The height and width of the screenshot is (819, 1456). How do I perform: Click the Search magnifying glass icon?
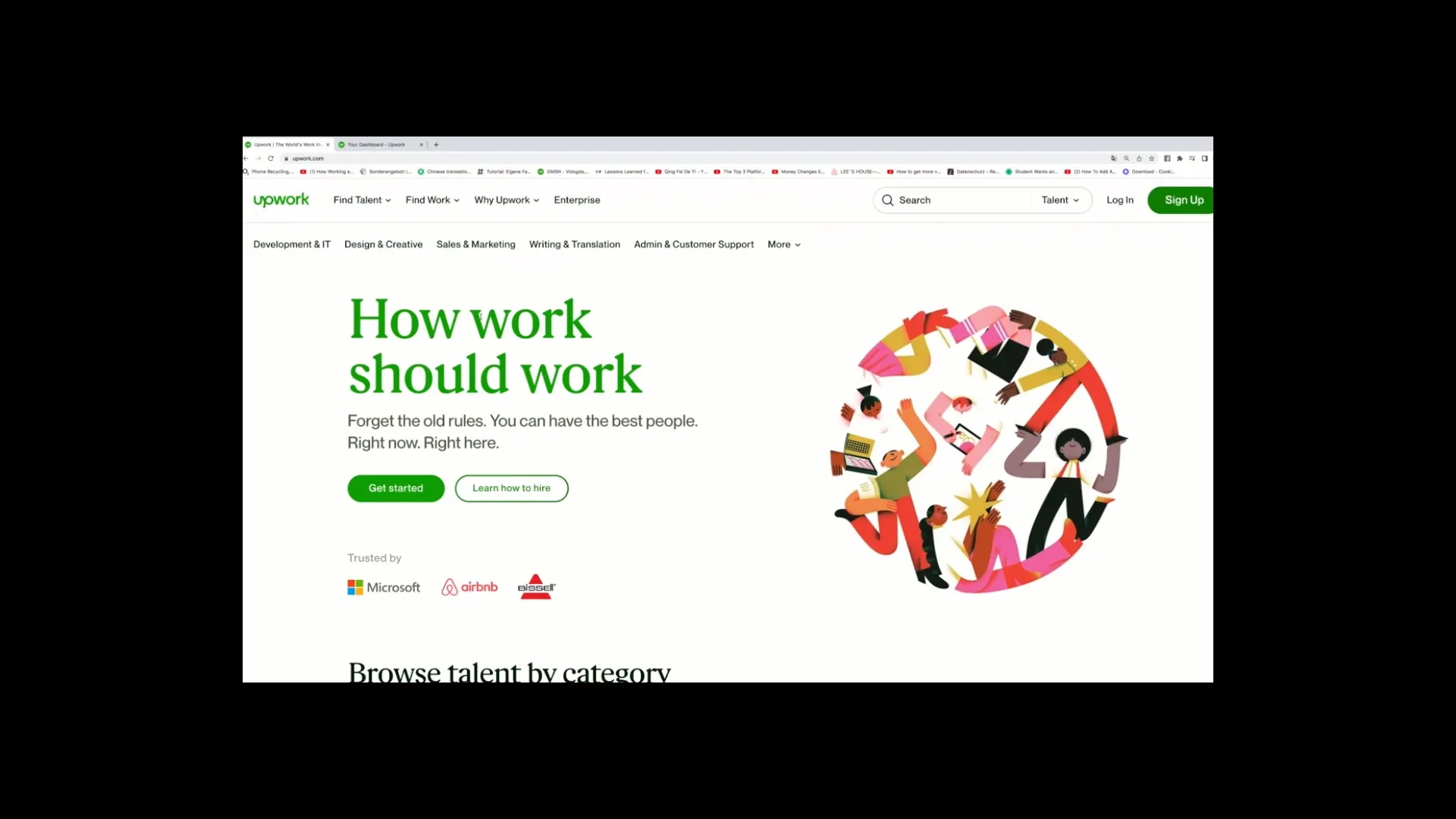pyautogui.click(x=887, y=200)
